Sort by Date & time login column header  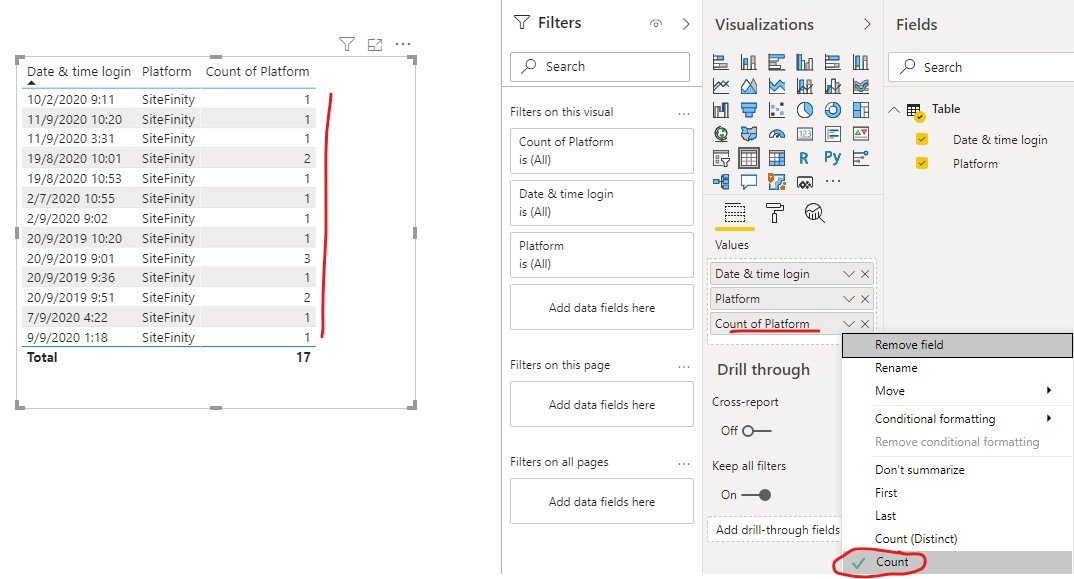tap(79, 71)
